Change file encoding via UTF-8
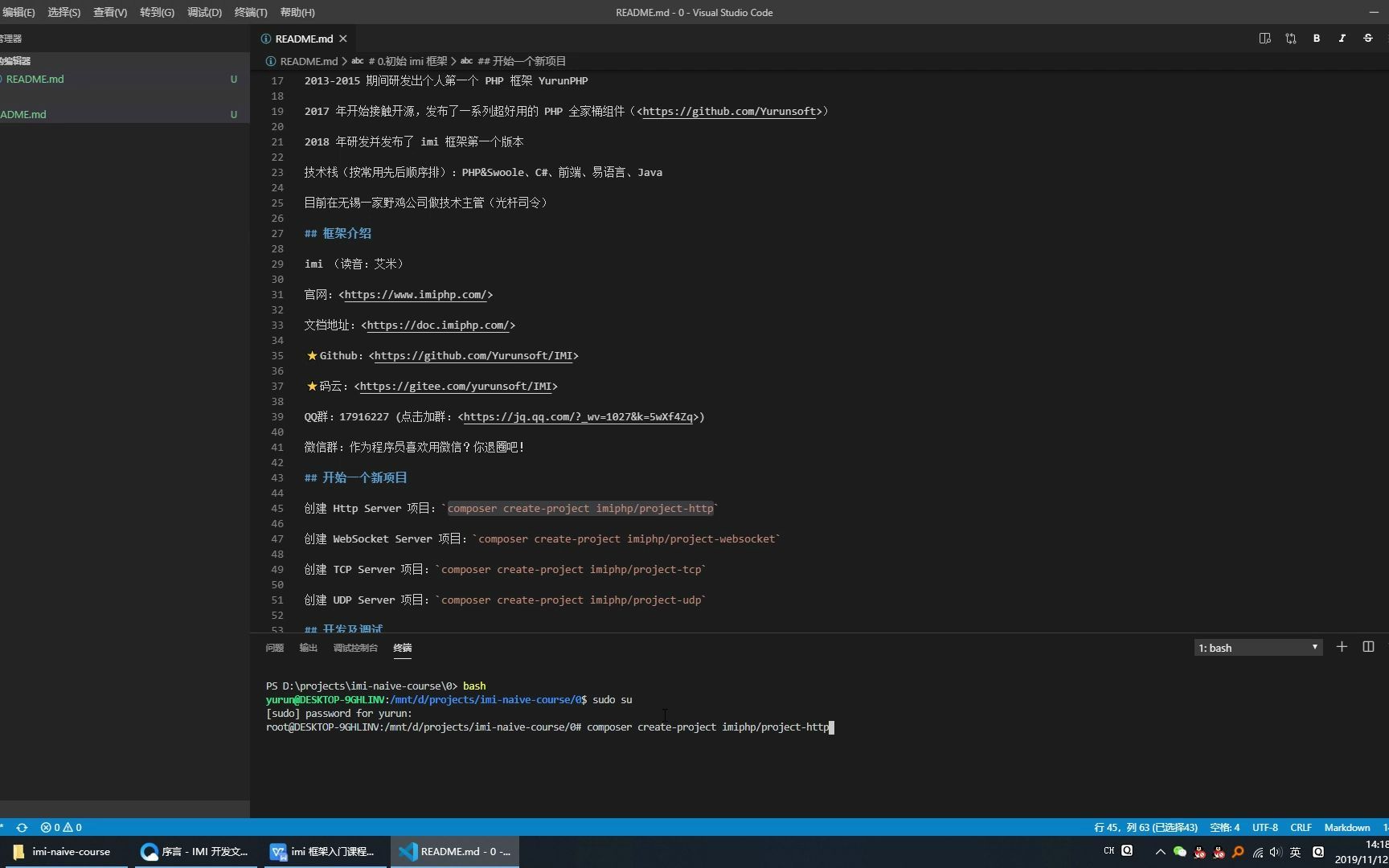The width and height of the screenshot is (1389, 868). click(x=1264, y=827)
